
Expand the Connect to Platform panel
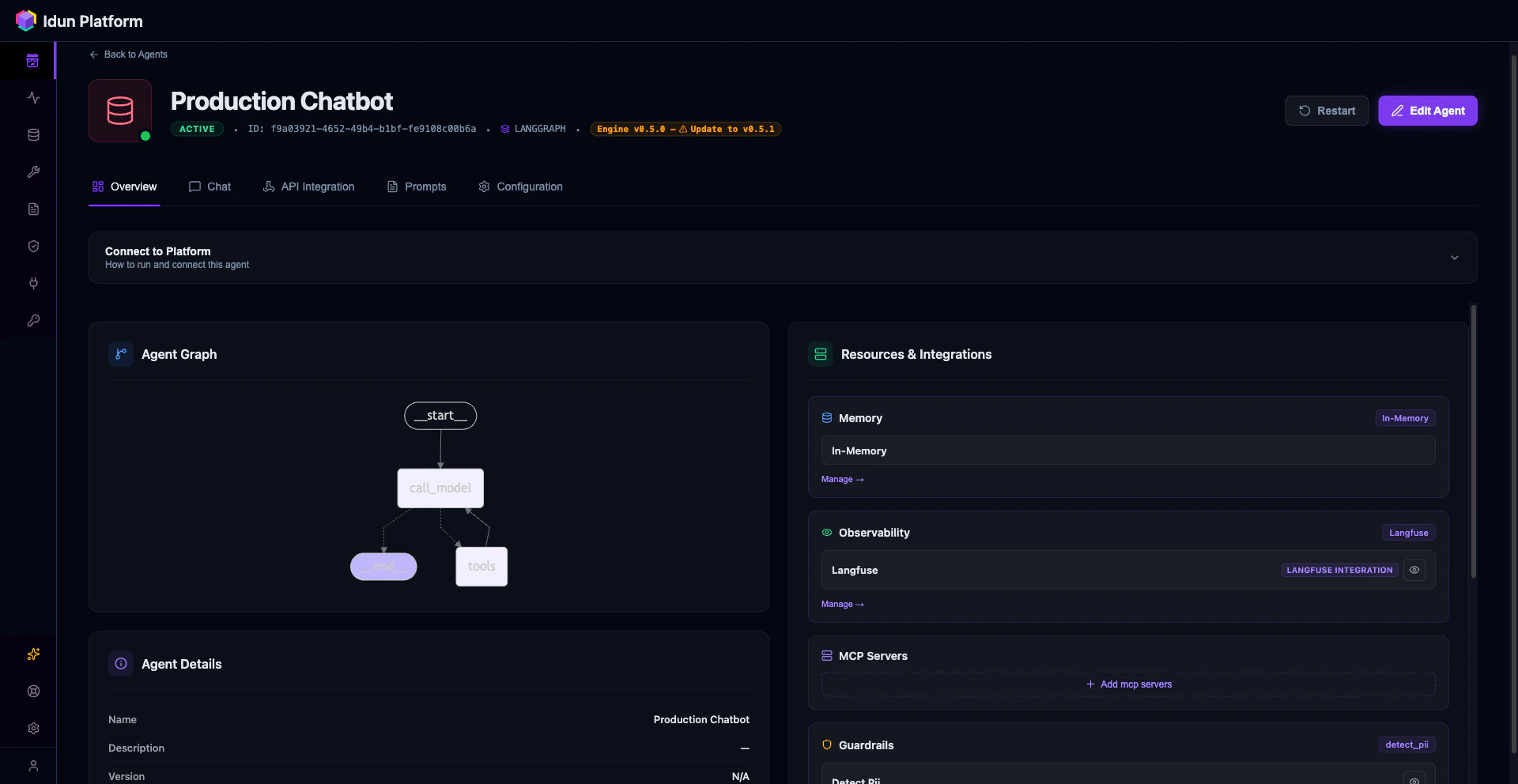1455,257
